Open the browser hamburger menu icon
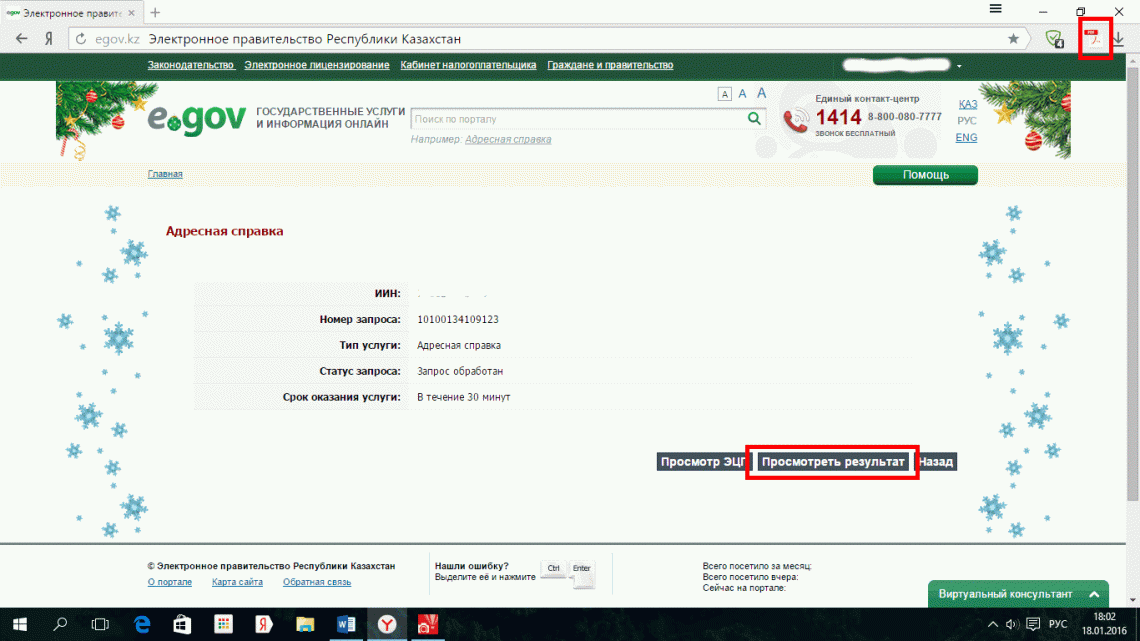The image size is (1140, 641). click(x=995, y=7)
